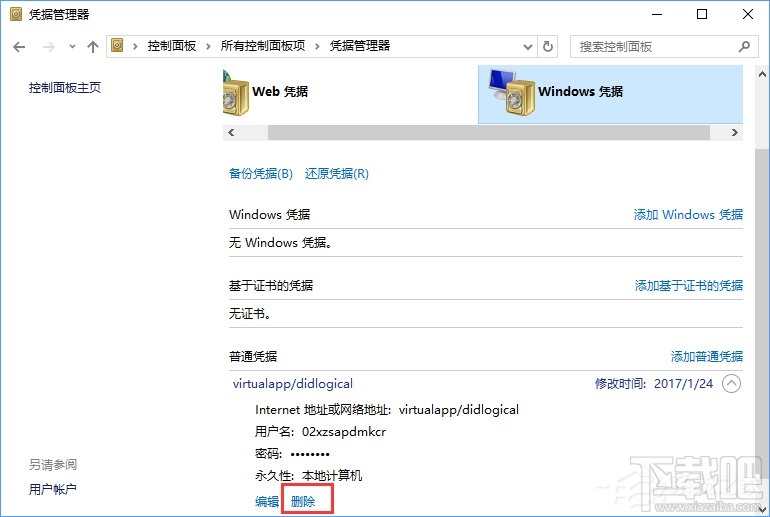Click the Windows 凭据 computer-vault icon
770x517 pixels.
click(511, 92)
